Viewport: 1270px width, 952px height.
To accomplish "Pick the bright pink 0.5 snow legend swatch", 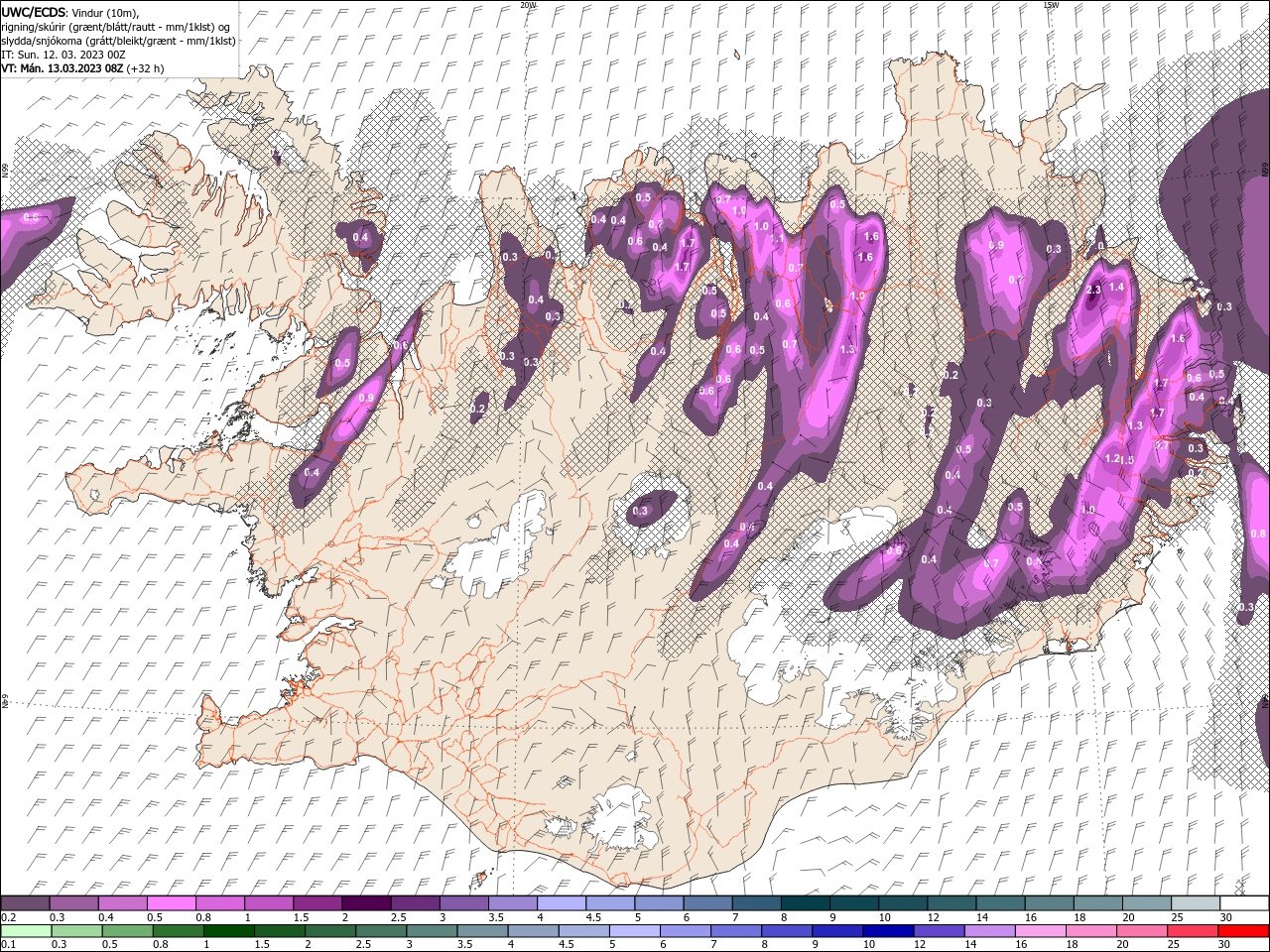I will [171, 903].
